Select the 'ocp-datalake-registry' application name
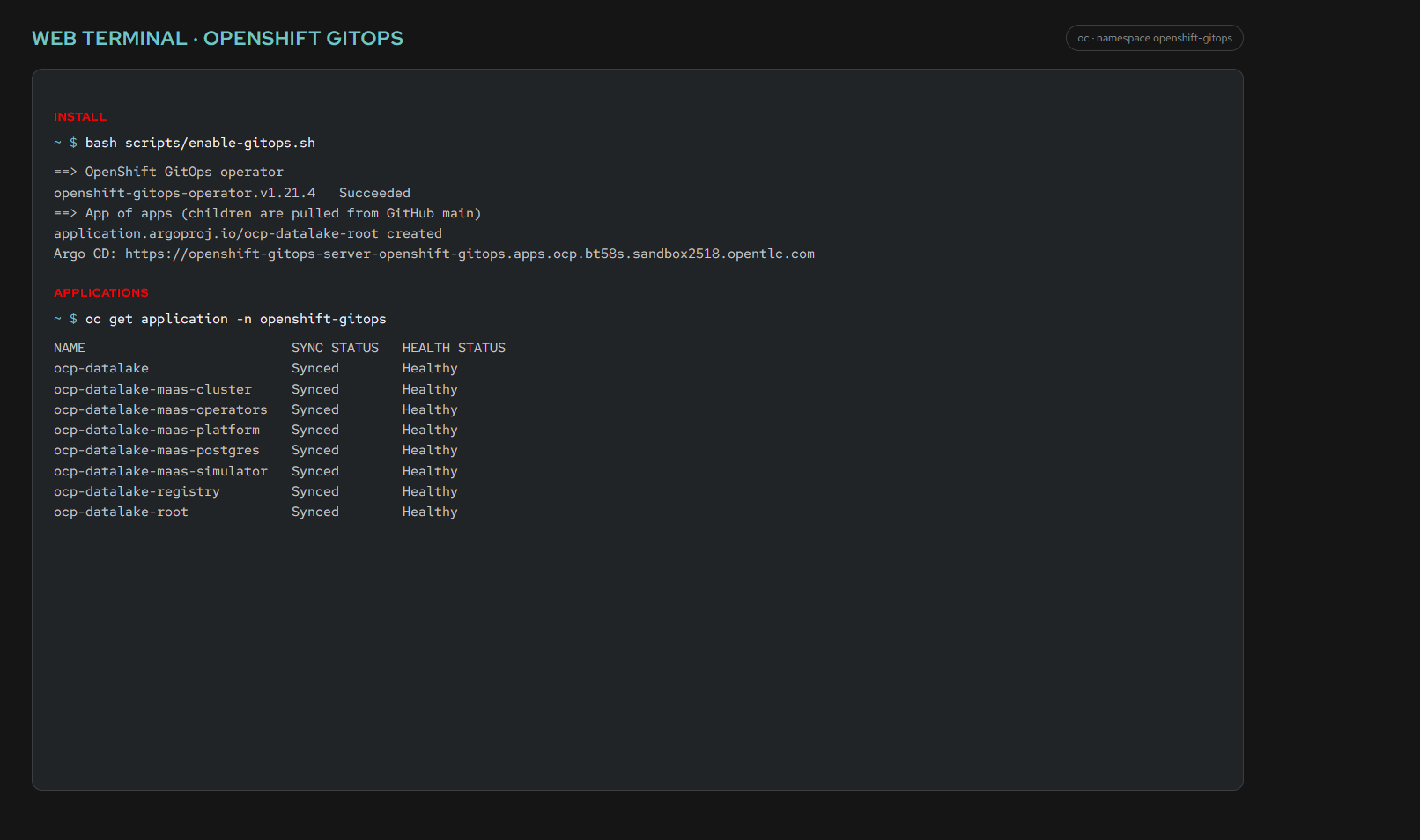 pyautogui.click(x=137, y=491)
